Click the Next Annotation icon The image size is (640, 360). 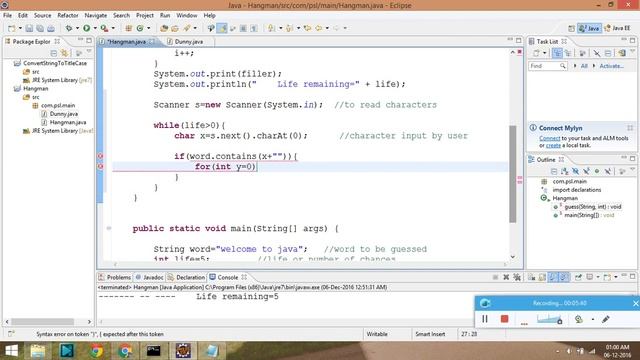tap(271, 28)
